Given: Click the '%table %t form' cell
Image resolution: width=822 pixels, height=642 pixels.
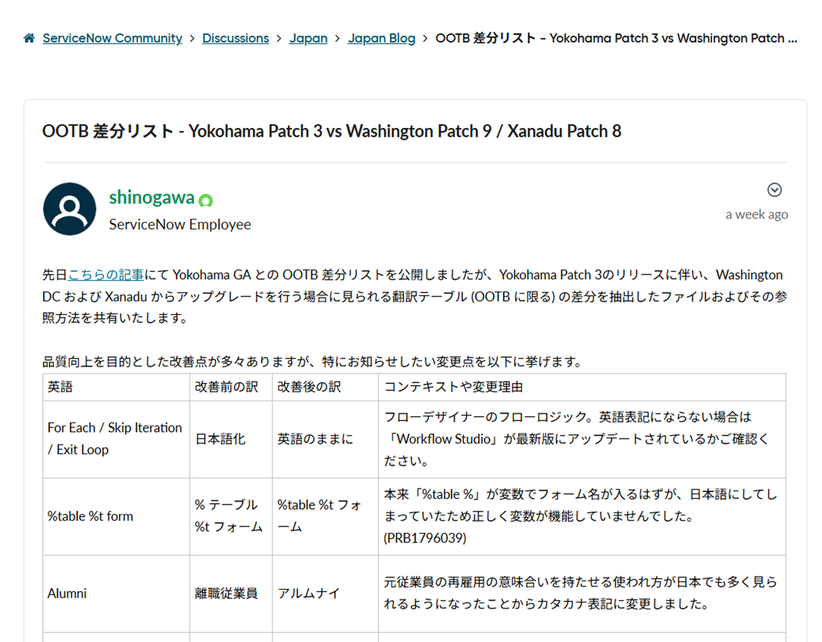Looking at the screenshot, I should [x=116, y=516].
